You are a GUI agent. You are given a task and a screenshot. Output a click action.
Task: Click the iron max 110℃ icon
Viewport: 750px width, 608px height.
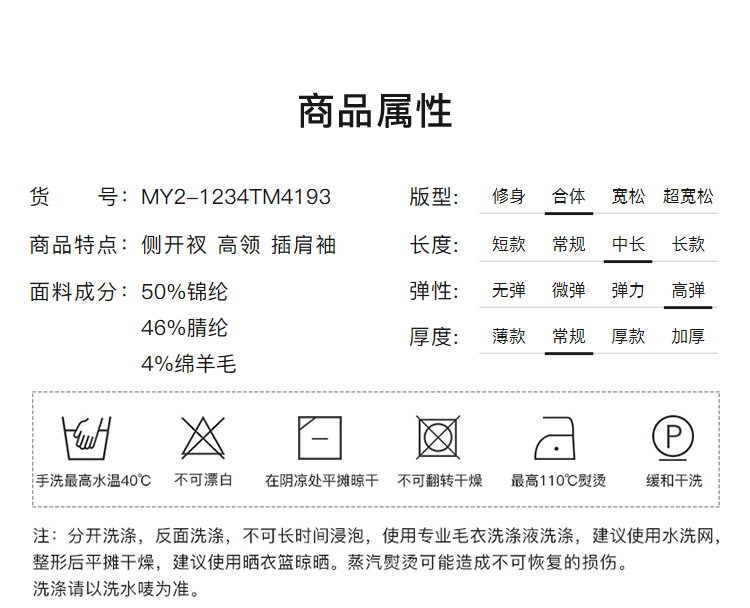click(x=557, y=437)
